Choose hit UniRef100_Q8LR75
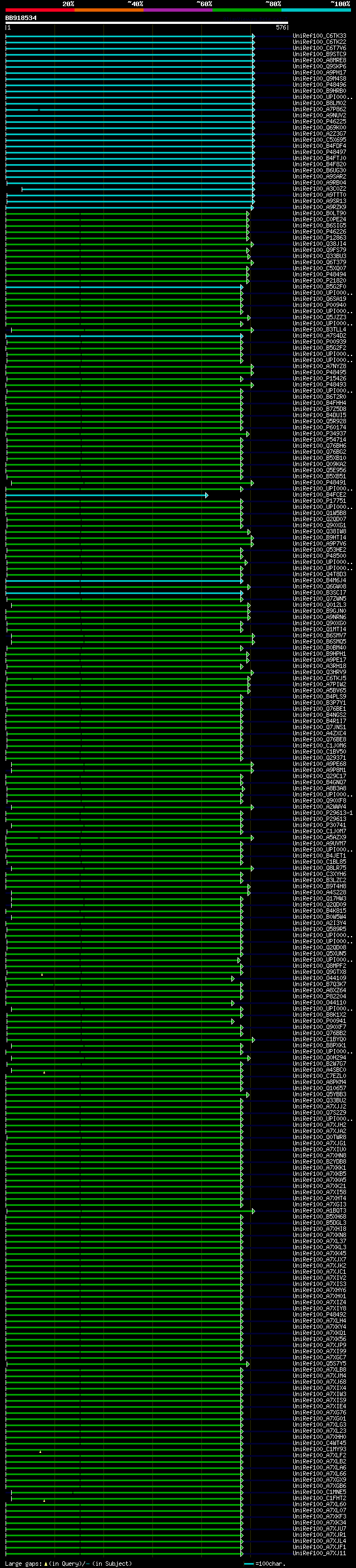The height and width of the screenshot is (1568, 356). click(x=319, y=867)
